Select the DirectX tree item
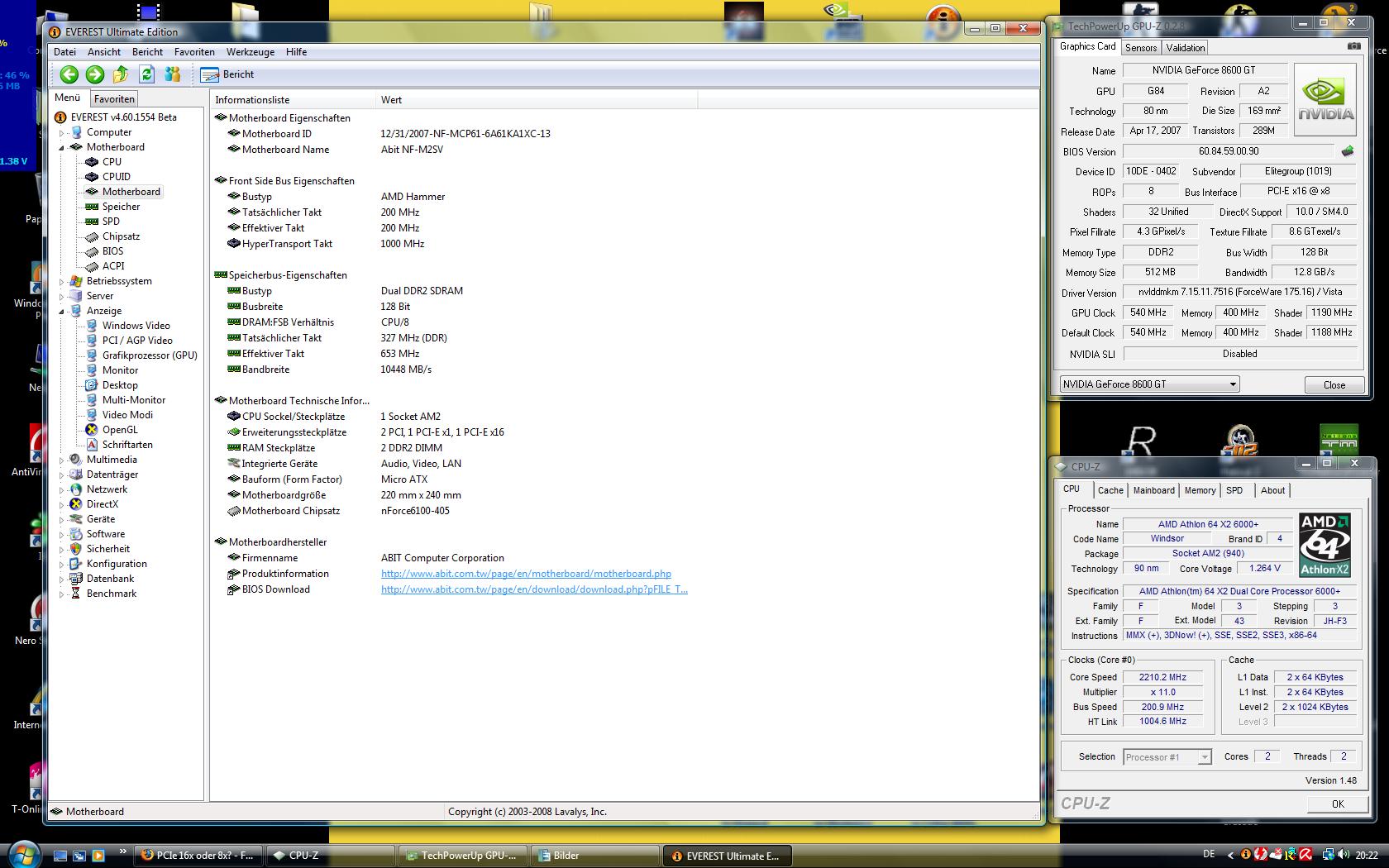The height and width of the screenshot is (868, 1389). (x=103, y=504)
